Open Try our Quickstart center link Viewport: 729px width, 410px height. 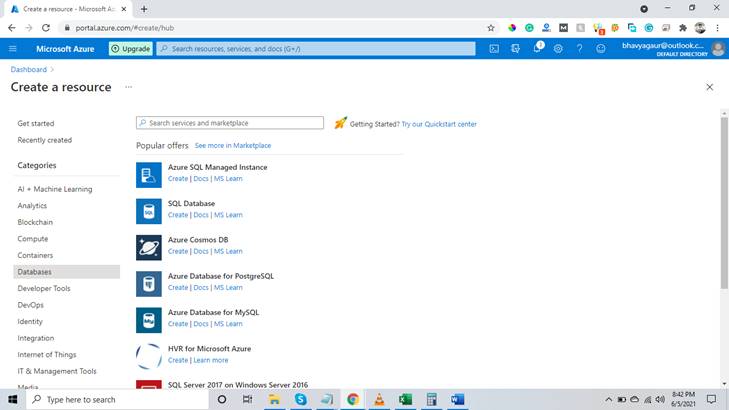click(439, 124)
